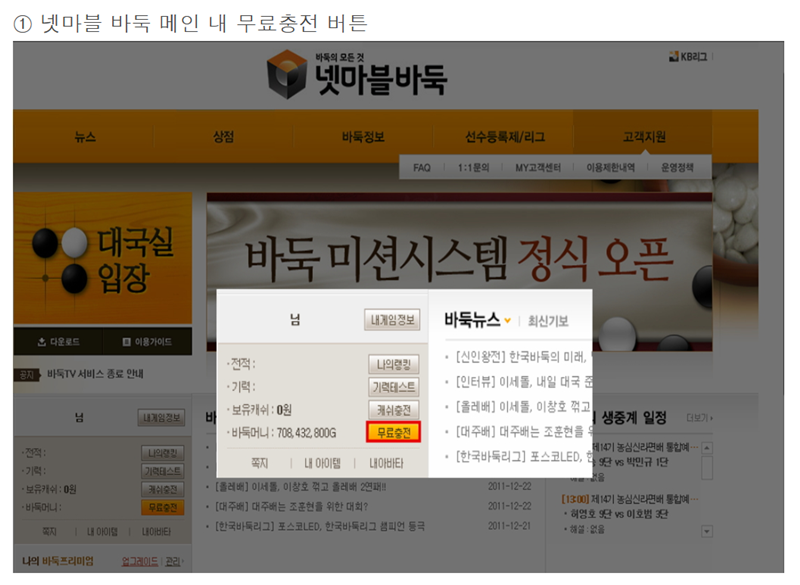This screenshot has height=585, width=800.
Task: Click the 관리 premium link
Action: (173, 561)
